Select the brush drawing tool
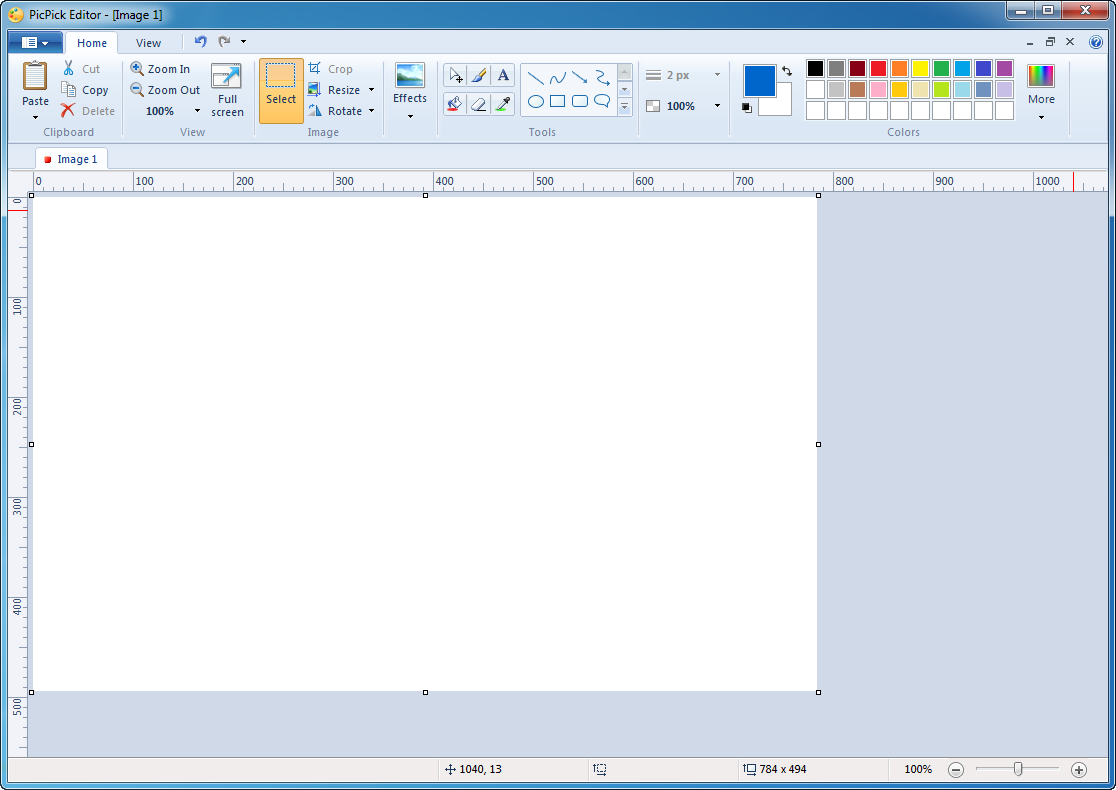This screenshot has height=790, width=1116. pyautogui.click(x=479, y=75)
